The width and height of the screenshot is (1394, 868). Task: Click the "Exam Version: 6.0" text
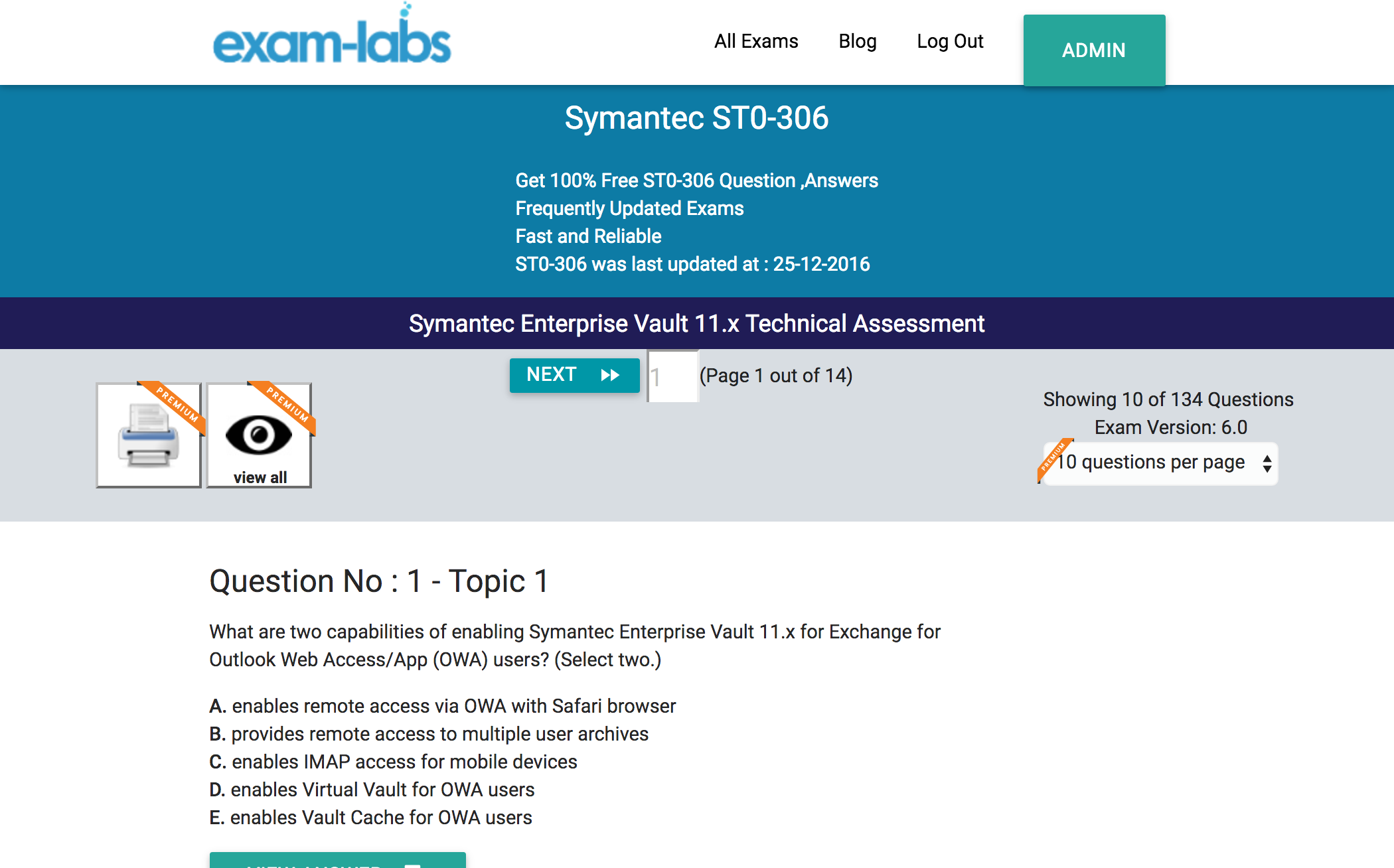(x=1171, y=427)
